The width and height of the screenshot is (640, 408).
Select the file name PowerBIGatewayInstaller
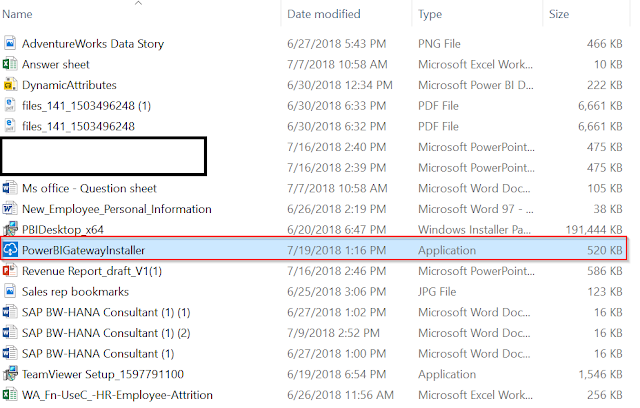pyautogui.click(x=83, y=250)
